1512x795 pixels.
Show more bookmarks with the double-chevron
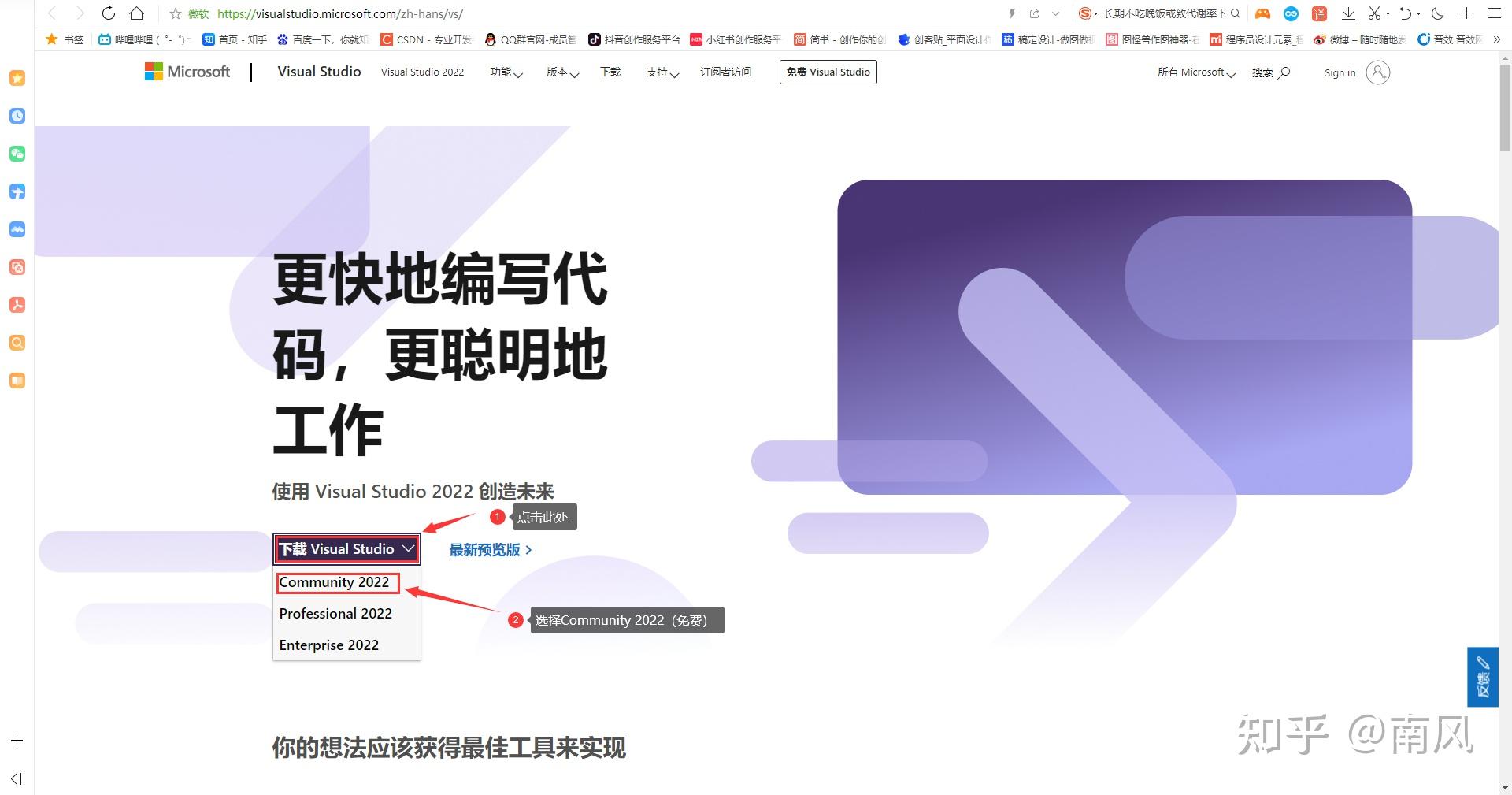pos(1497,39)
